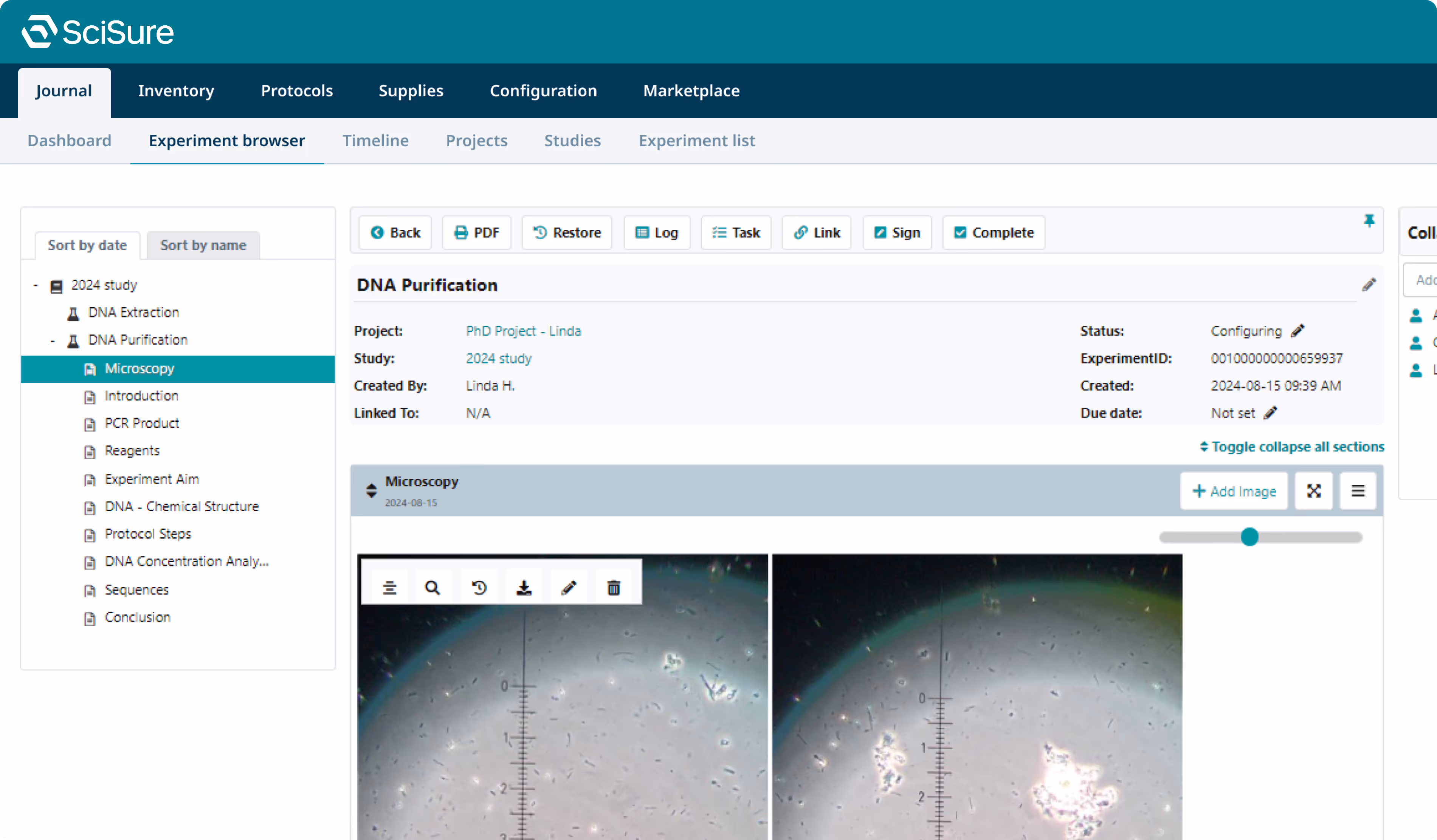Collapse the DNA Purification tree node
The image size is (1437, 840).
tap(53, 341)
